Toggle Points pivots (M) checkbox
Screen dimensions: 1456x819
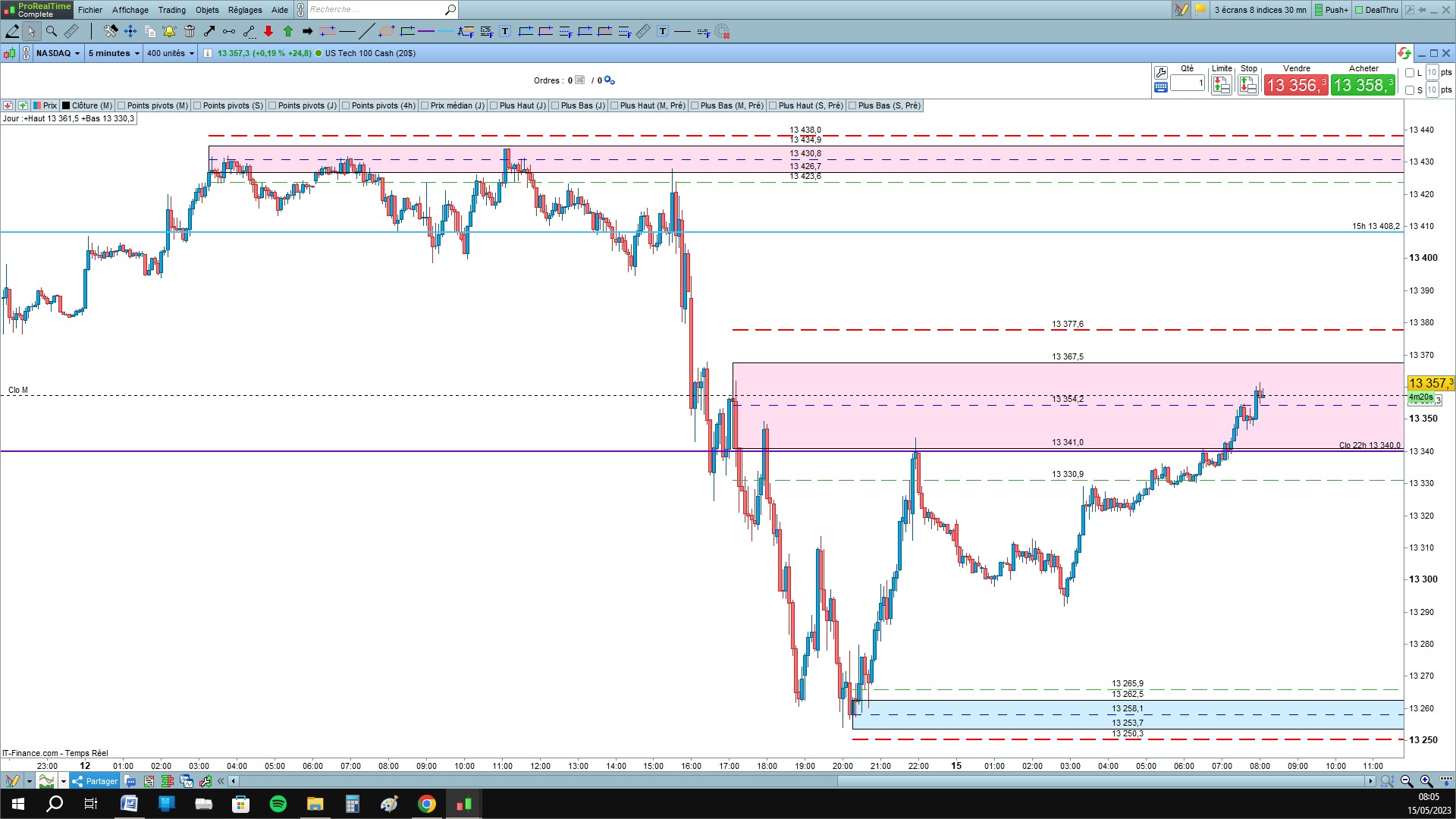pos(121,105)
